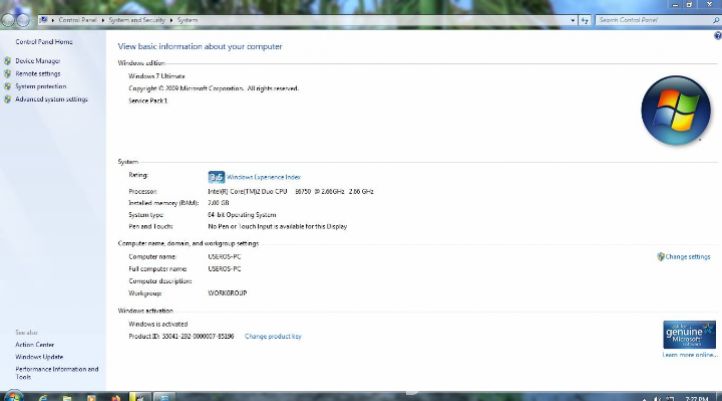Click the search magnifier icon
Image resolution: width=722 pixels, height=401 pixels.
click(x=716, y=20)
